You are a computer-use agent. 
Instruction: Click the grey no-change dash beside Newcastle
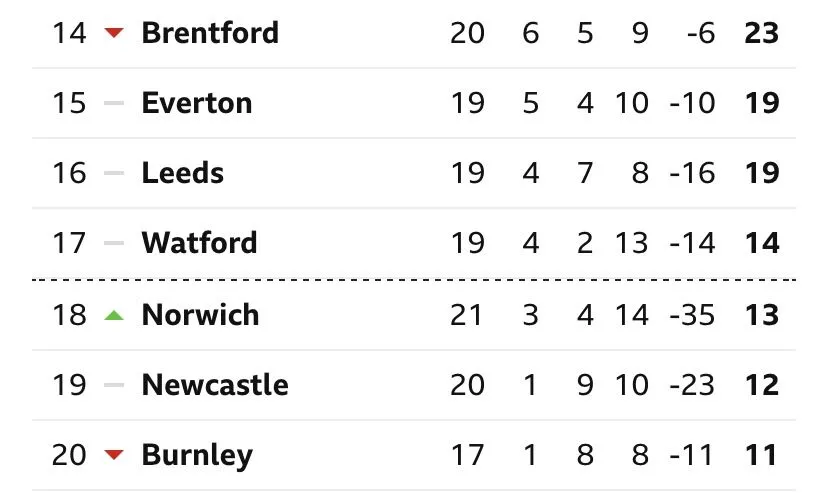[114, 385]
